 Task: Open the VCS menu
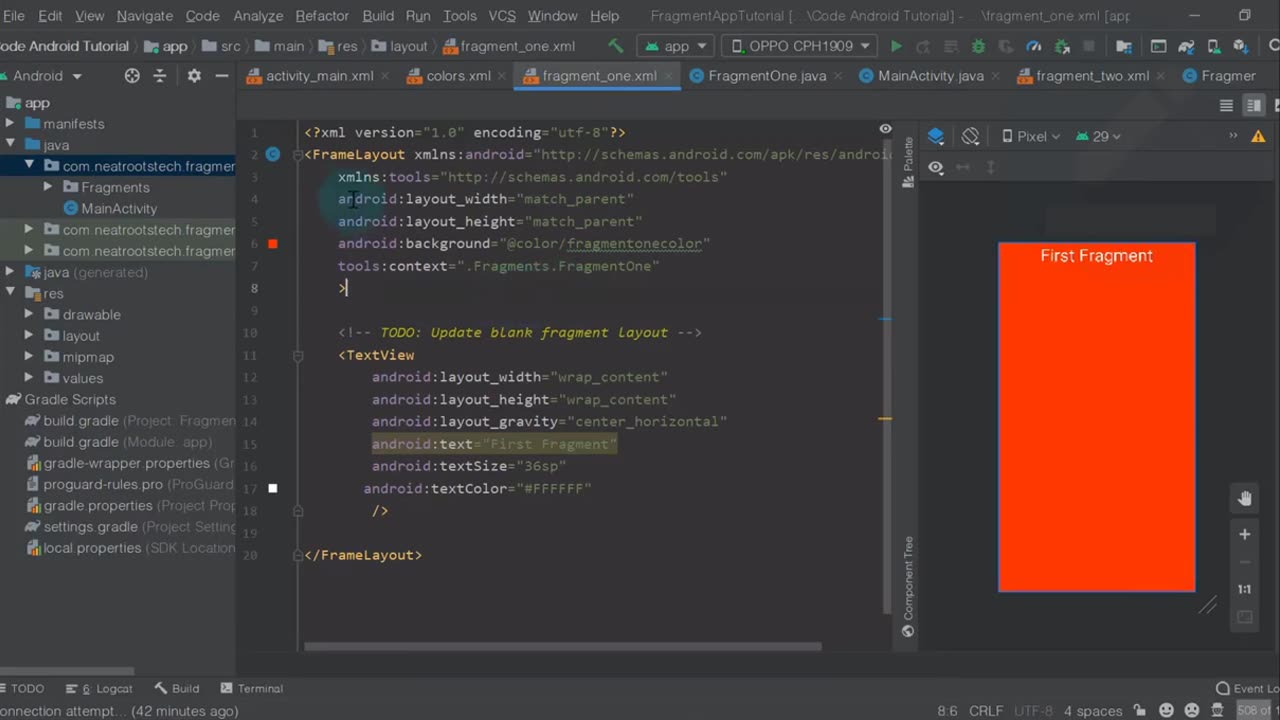(502, 16)
